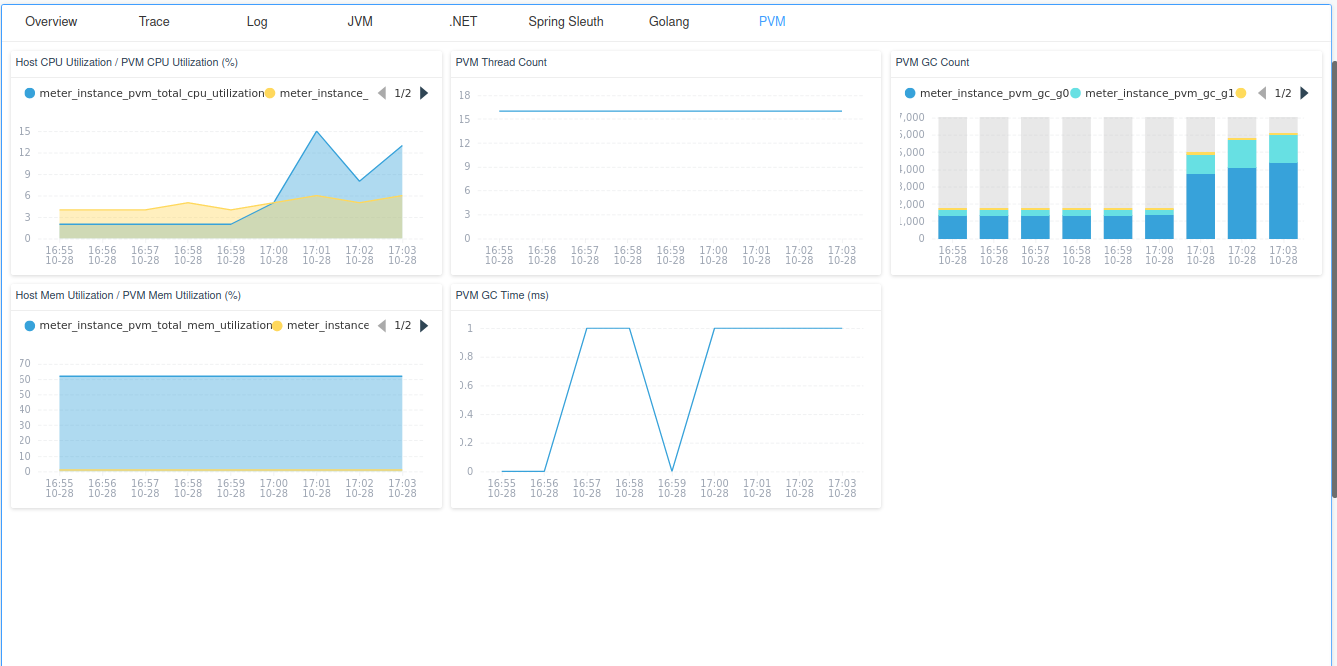This screenshot has height=666, width=1337.
Task: Switch to the Overview tab
Action: tap(51, 21)
